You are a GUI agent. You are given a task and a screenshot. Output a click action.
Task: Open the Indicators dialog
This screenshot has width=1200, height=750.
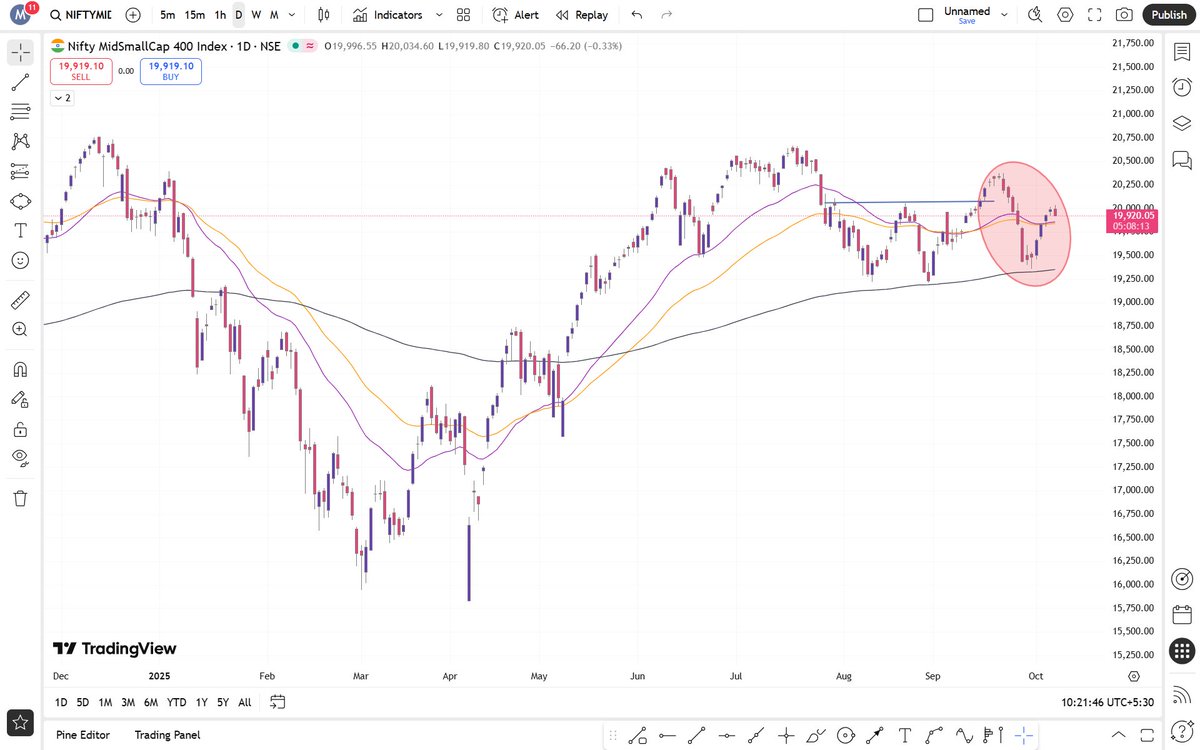tap(386, 15)
